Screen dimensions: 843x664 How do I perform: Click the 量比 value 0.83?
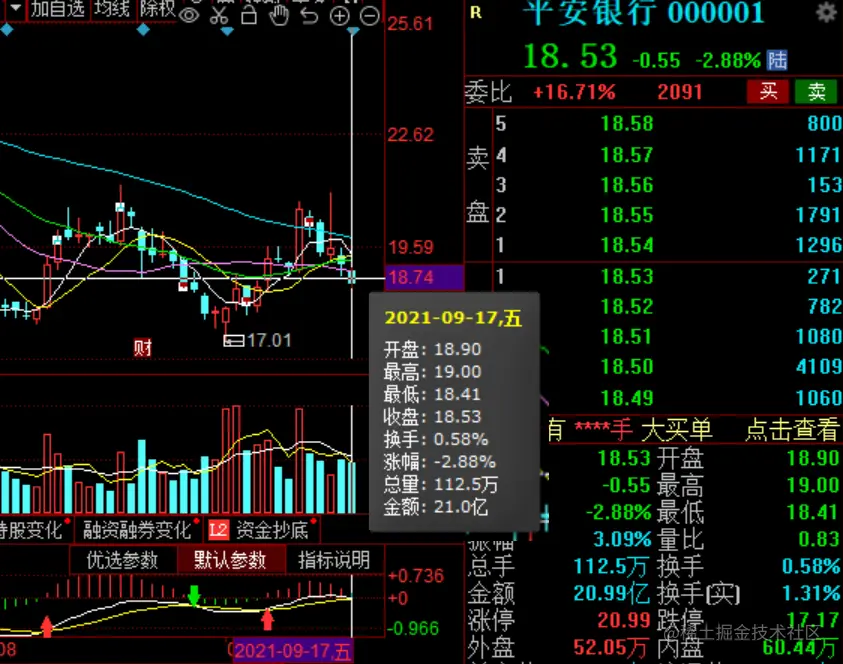pyautogui.click(x=818, y=539)
